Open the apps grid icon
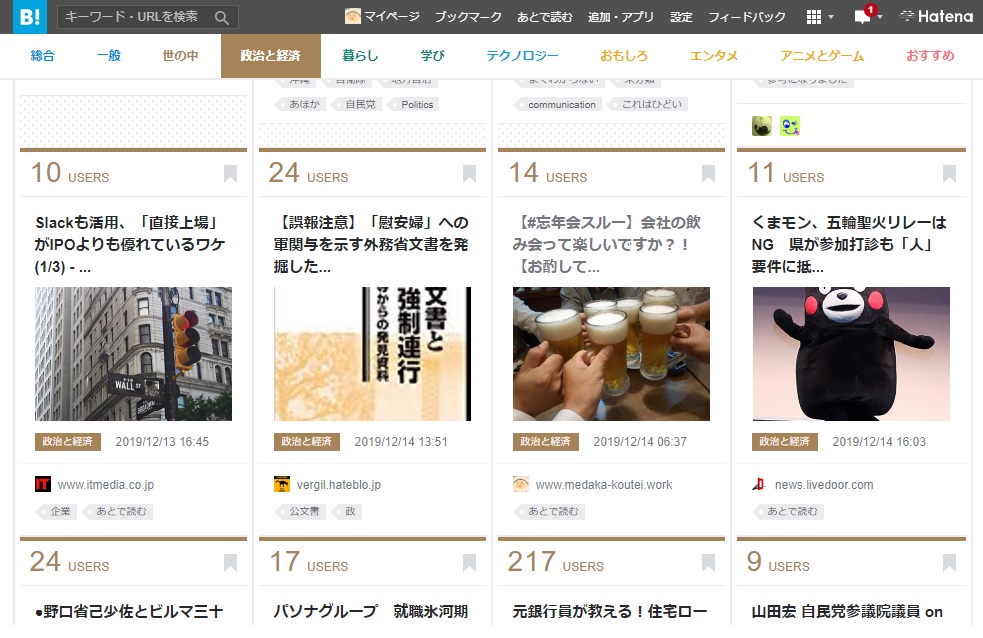Viewport: 983px width, 638px height. 814,17
